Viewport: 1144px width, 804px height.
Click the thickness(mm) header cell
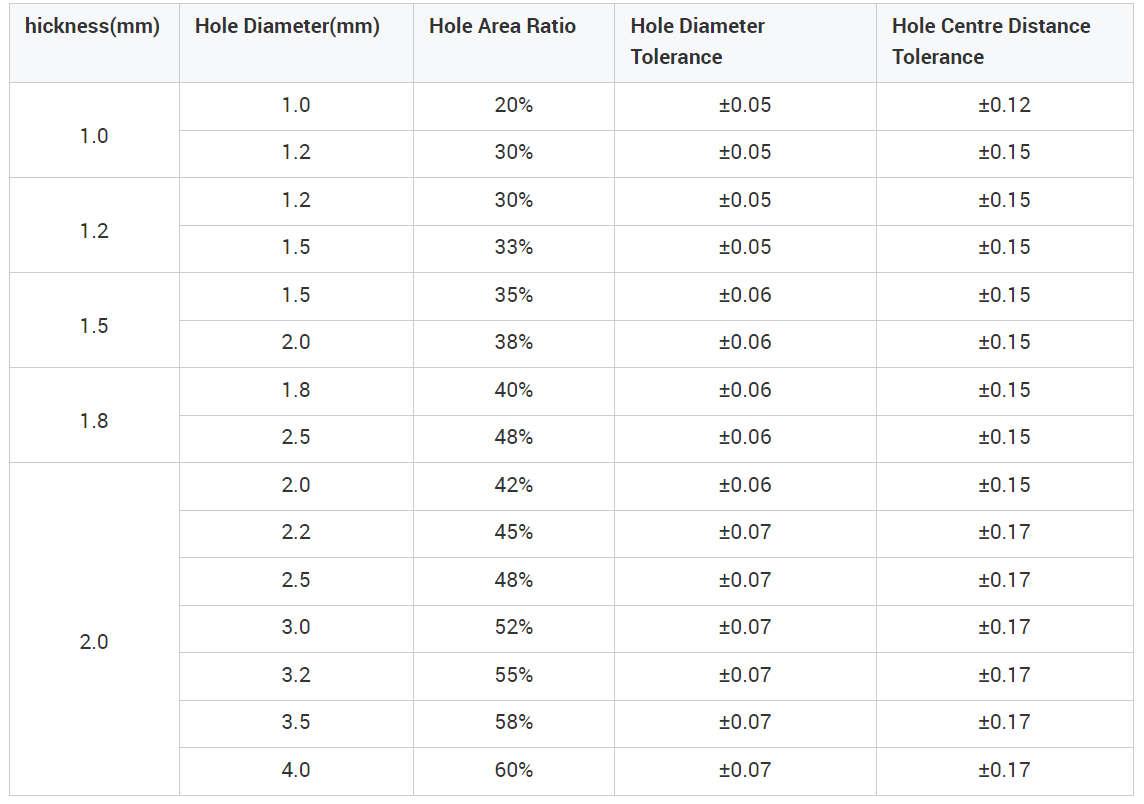click(x=94, y=42)
